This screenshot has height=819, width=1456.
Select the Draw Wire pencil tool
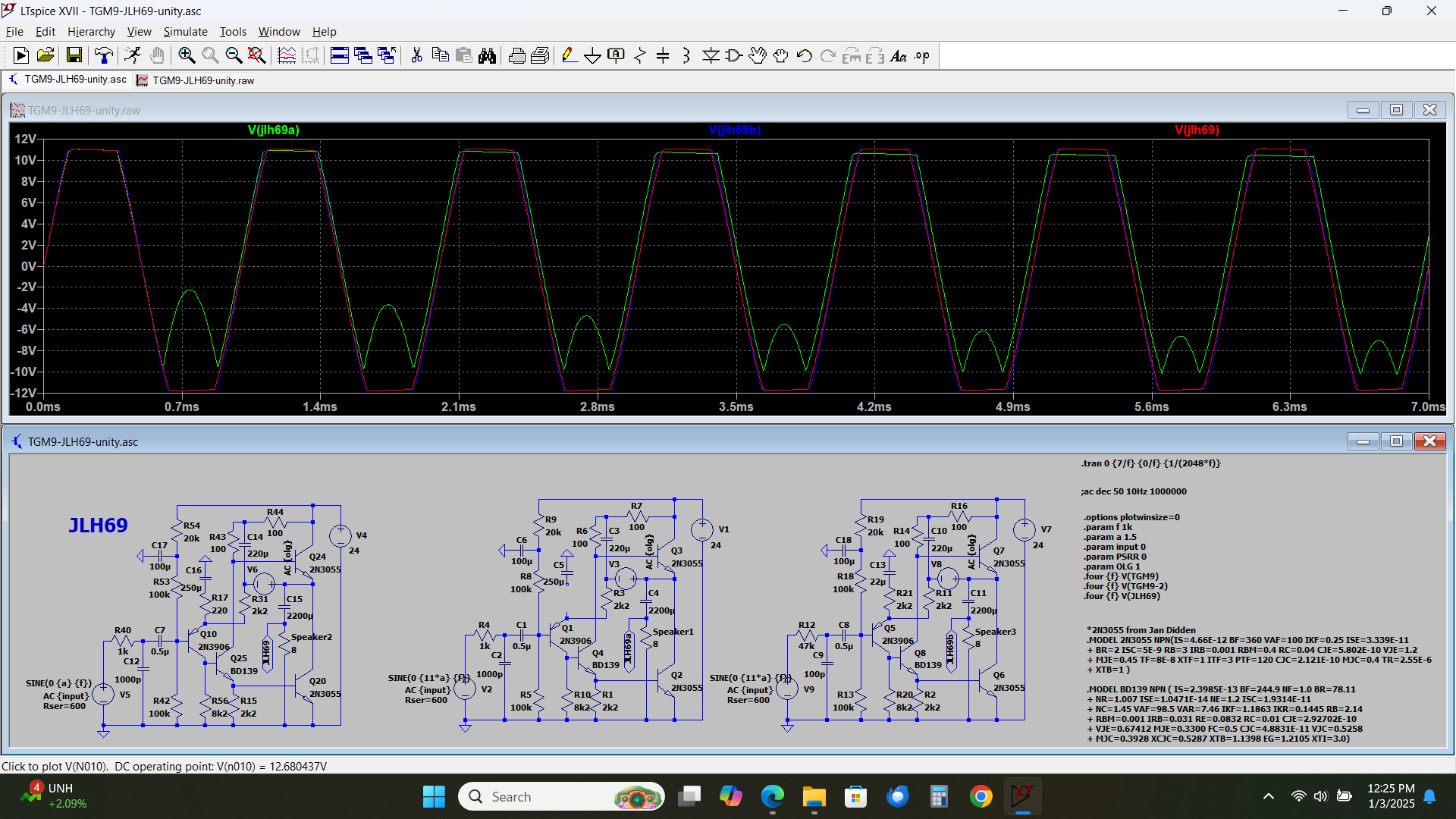pyautogui.click(x=570, y=55)
